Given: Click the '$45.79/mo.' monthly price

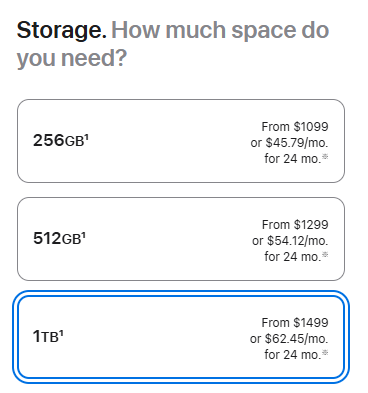Looking at the screenshot, I should pos(297,143).
